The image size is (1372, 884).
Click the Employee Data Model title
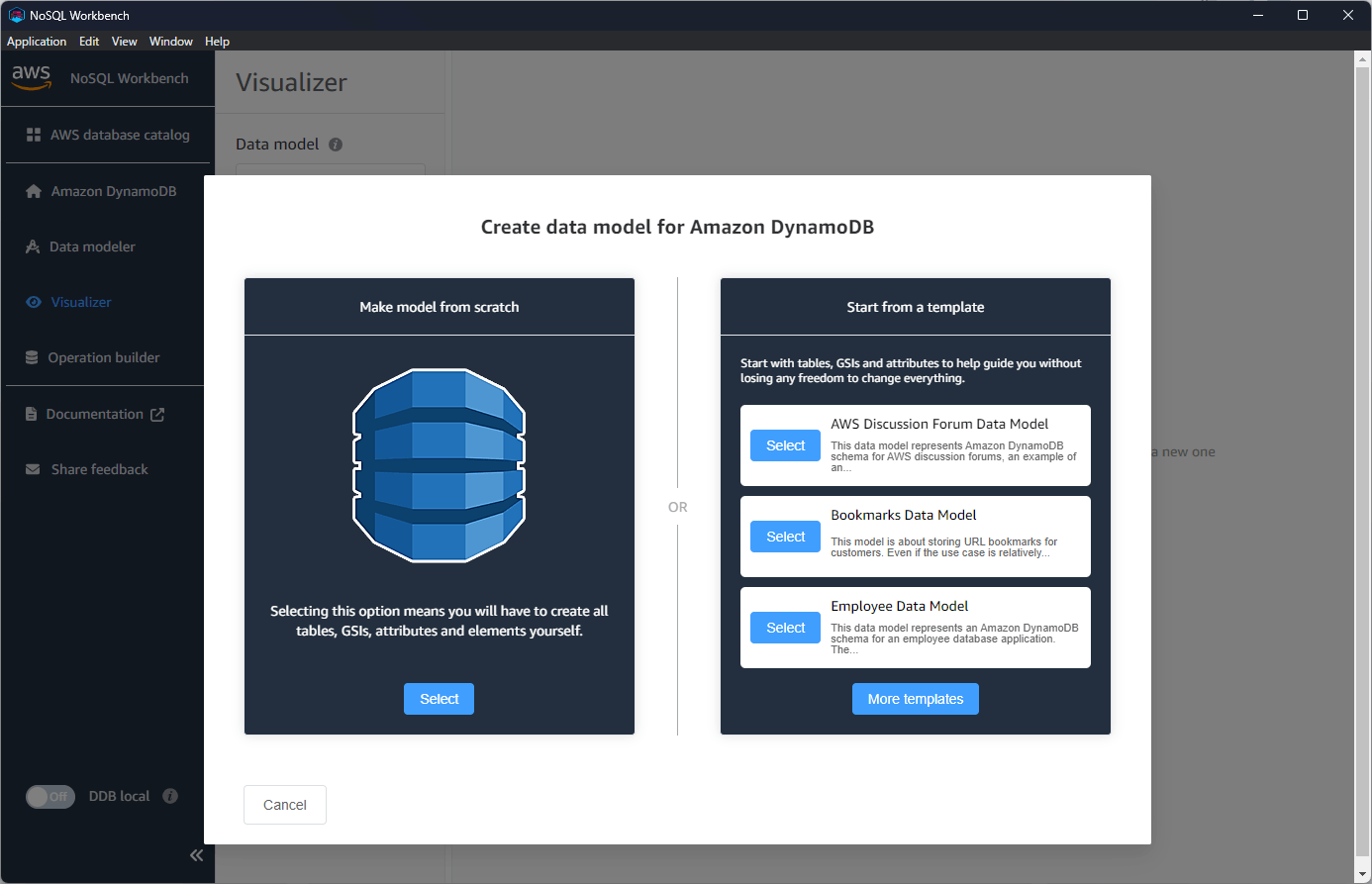point(900,606)
